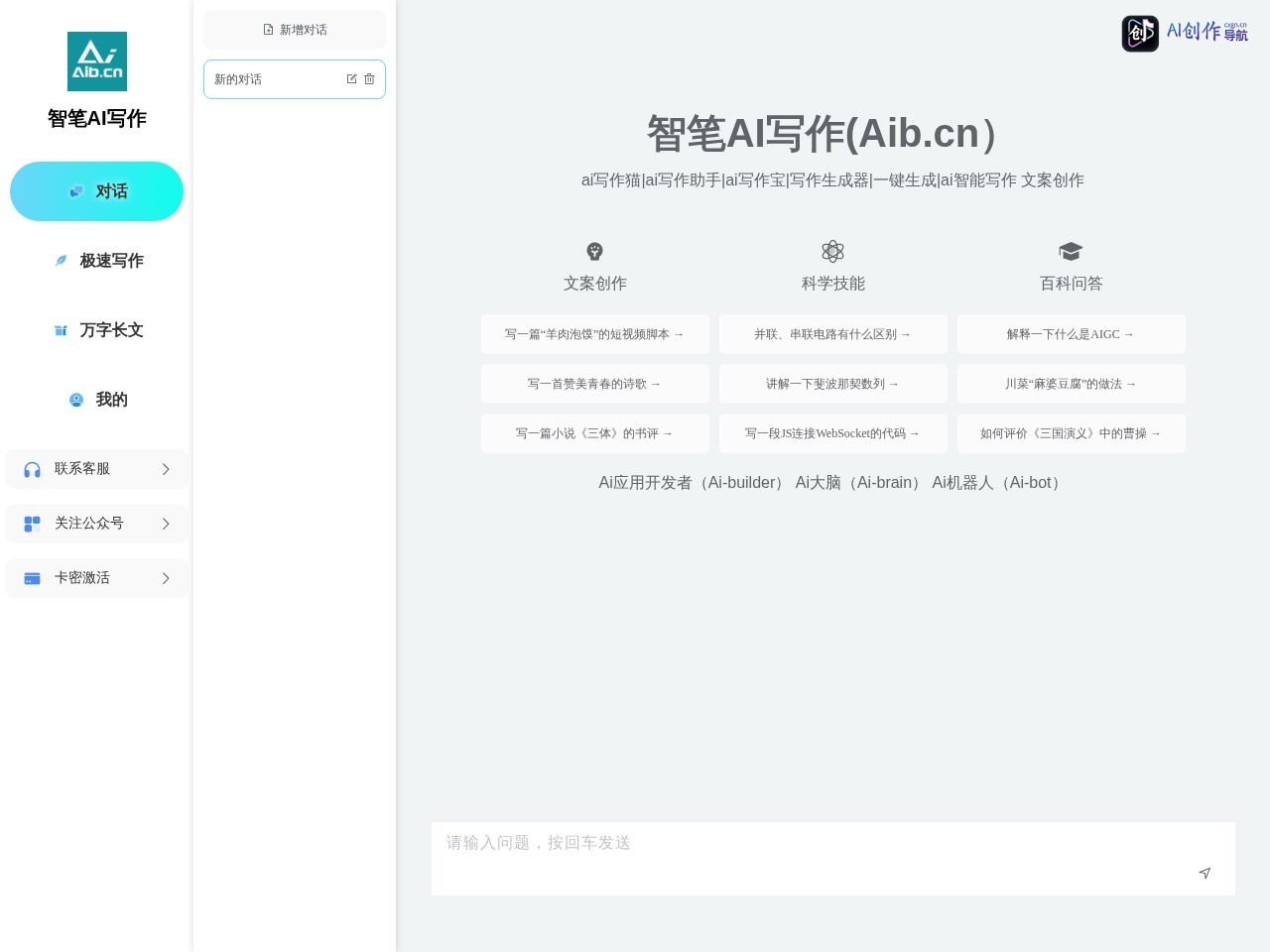Choose the 并联、串联电路 prompt
Viewport: 1270px width, 952px height.
coord(833,334)
